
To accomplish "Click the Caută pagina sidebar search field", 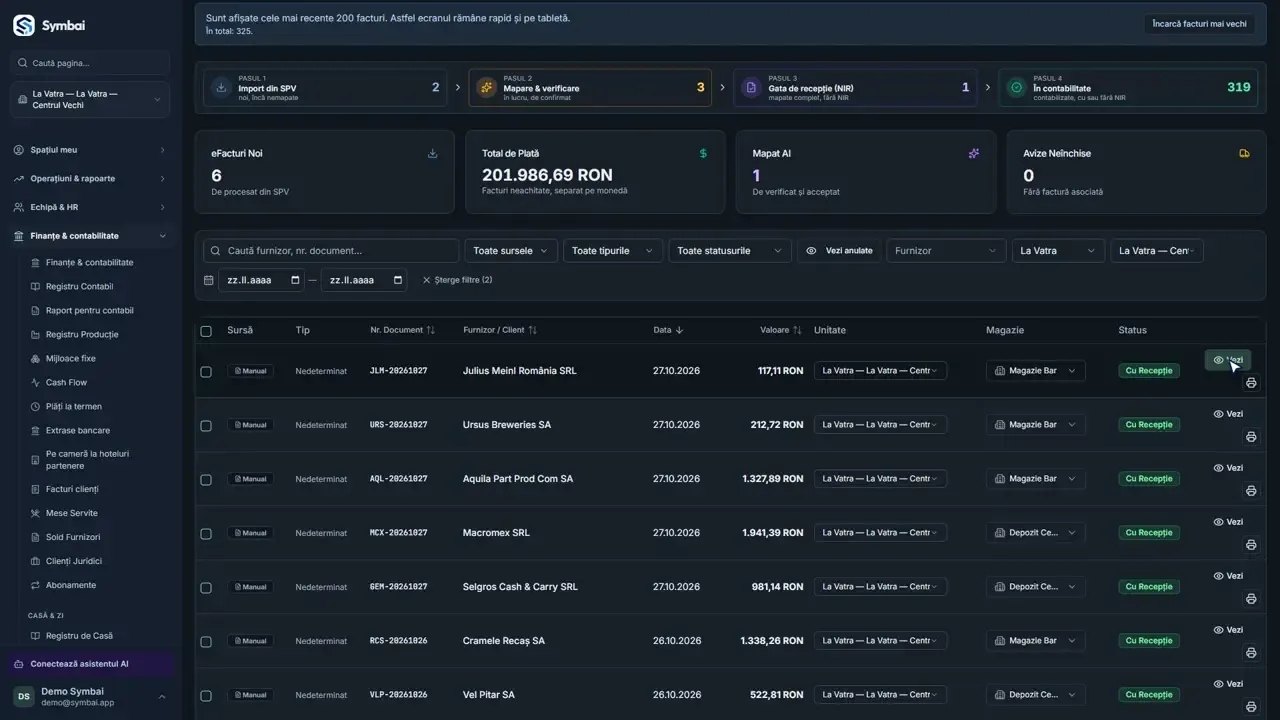I will pos(91,63).
